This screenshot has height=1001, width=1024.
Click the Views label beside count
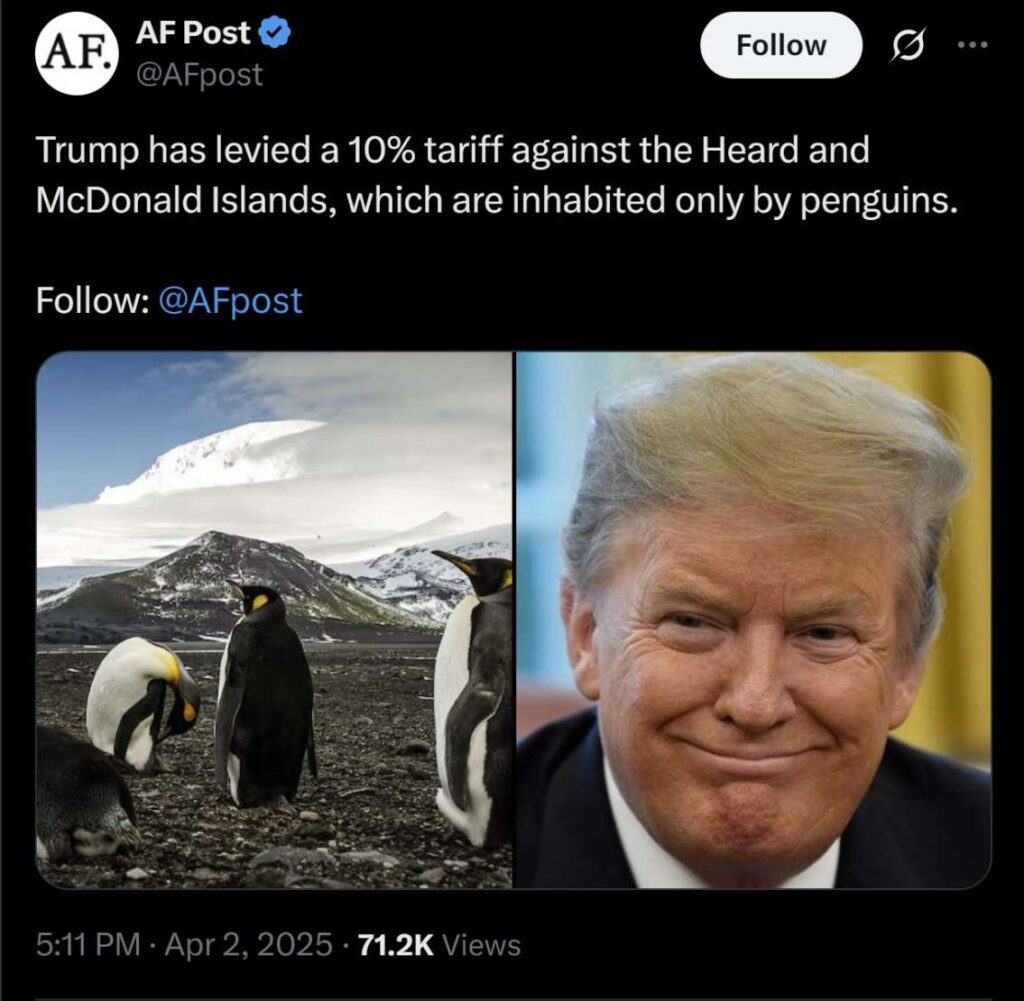pos(482,945)
